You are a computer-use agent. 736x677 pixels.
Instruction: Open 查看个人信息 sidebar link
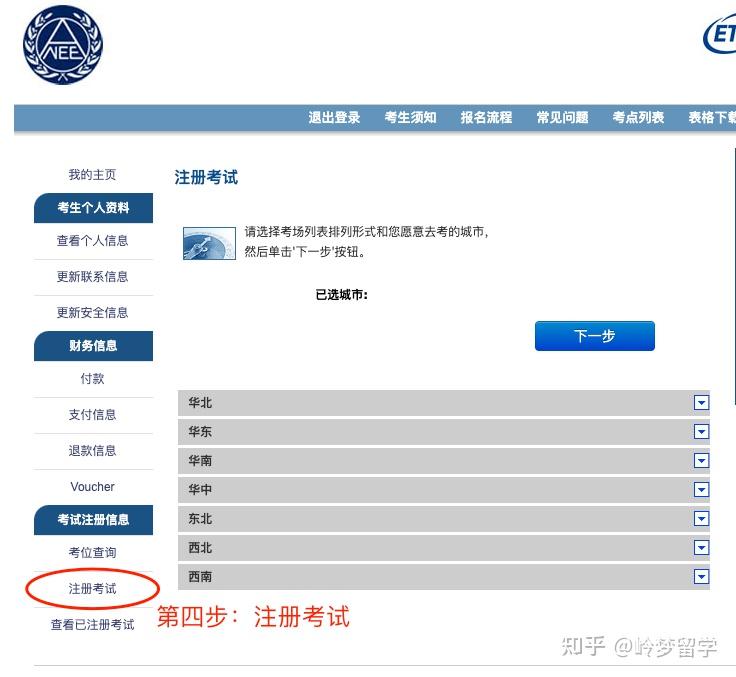(92, 241)
